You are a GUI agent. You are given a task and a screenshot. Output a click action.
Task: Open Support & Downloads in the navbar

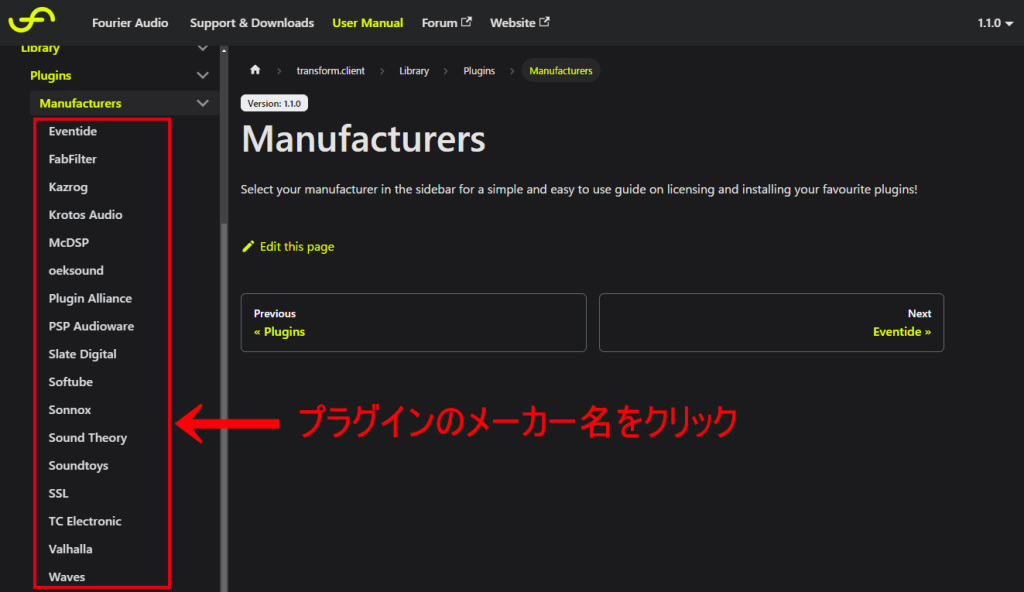(x=252, y=23)
